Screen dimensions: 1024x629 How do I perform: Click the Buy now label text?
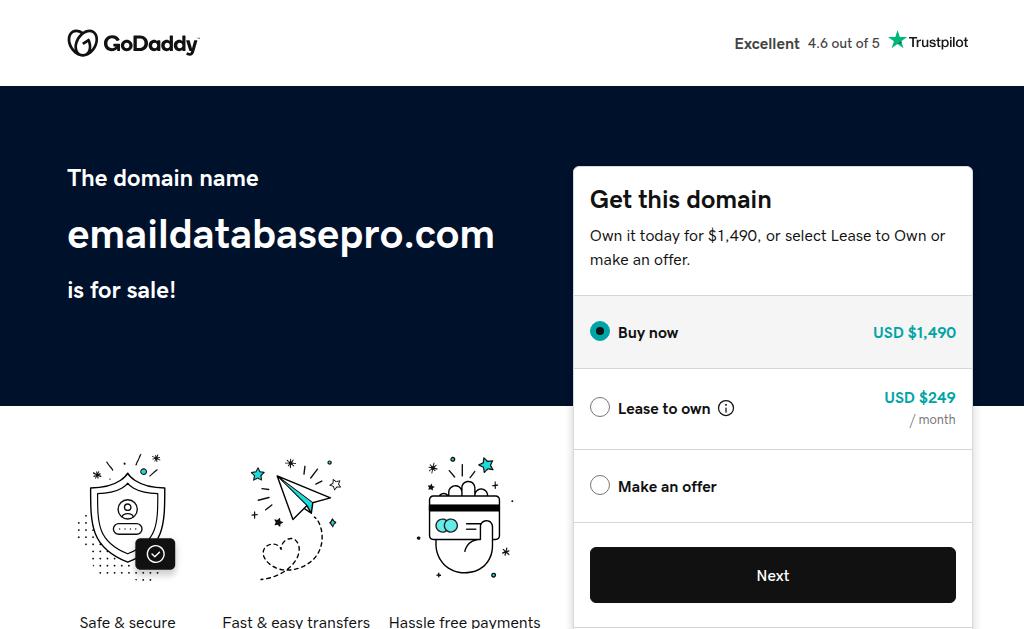(648, 333)
